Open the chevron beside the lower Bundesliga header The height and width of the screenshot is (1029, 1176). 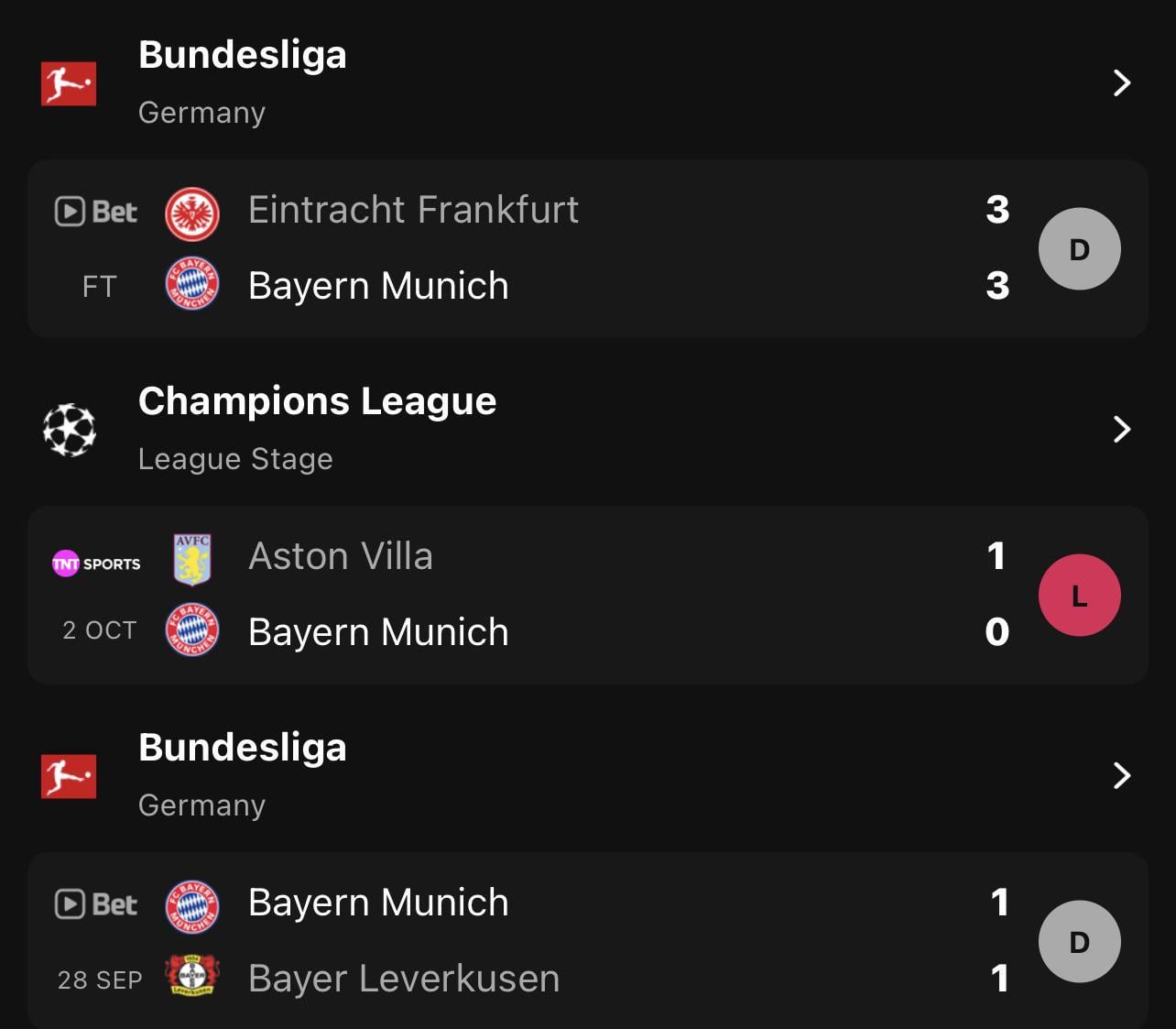1122,776
